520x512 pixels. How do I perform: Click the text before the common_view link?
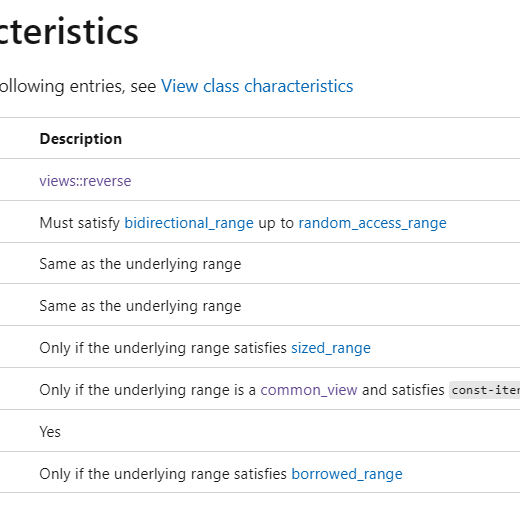click(x=148, y=390)
